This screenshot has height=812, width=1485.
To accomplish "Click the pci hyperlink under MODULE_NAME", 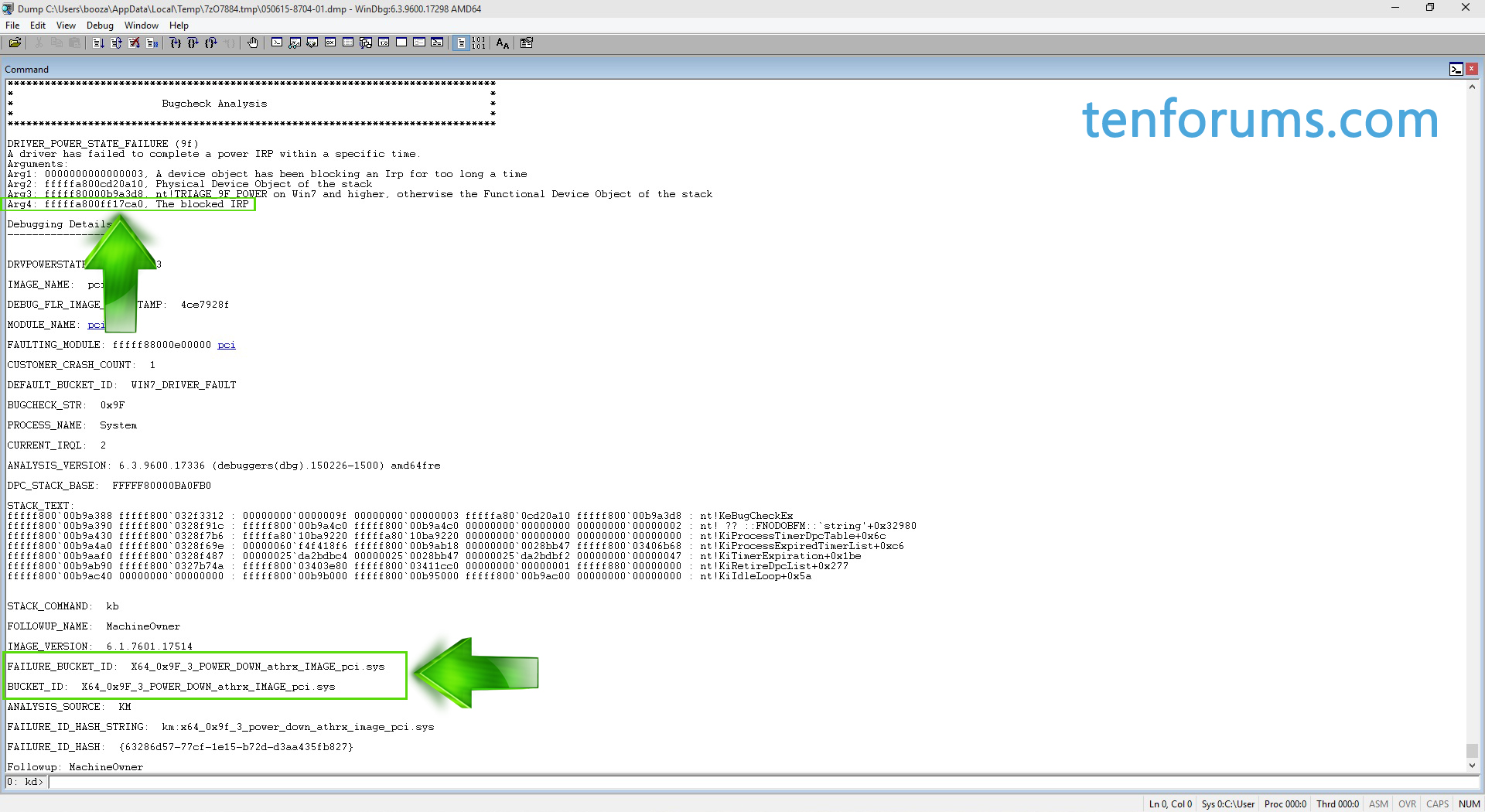I will click(x=96, y=325).
